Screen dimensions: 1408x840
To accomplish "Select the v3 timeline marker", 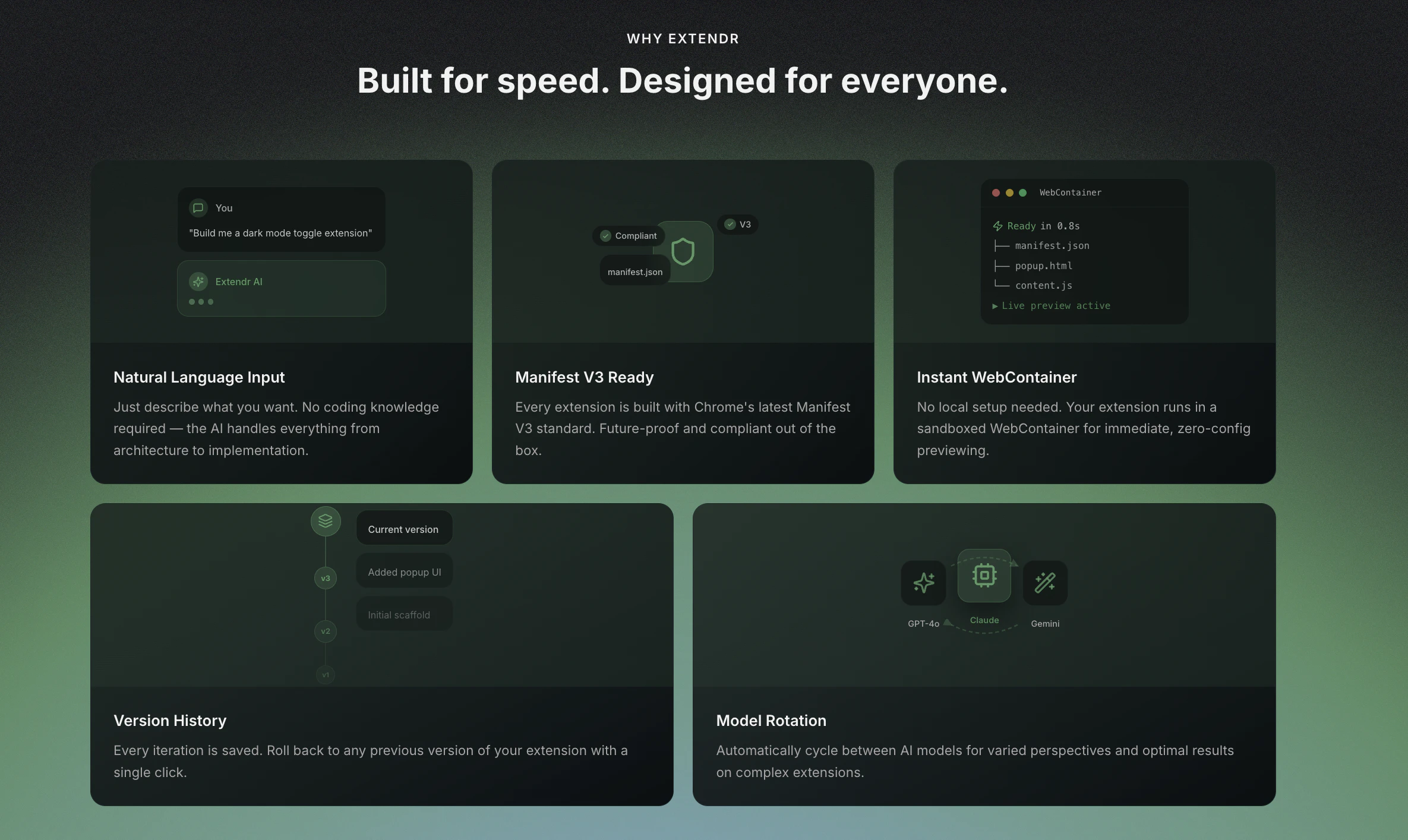I will tap(326, 578).
